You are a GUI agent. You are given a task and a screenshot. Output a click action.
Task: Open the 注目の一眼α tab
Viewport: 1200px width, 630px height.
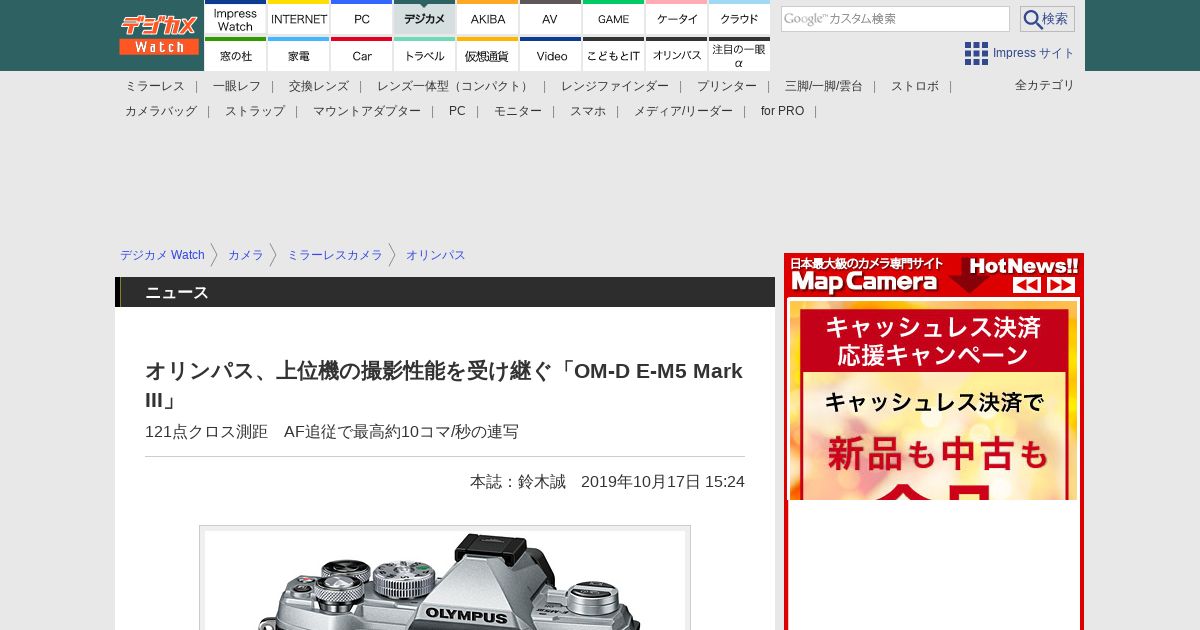point(740,54)
